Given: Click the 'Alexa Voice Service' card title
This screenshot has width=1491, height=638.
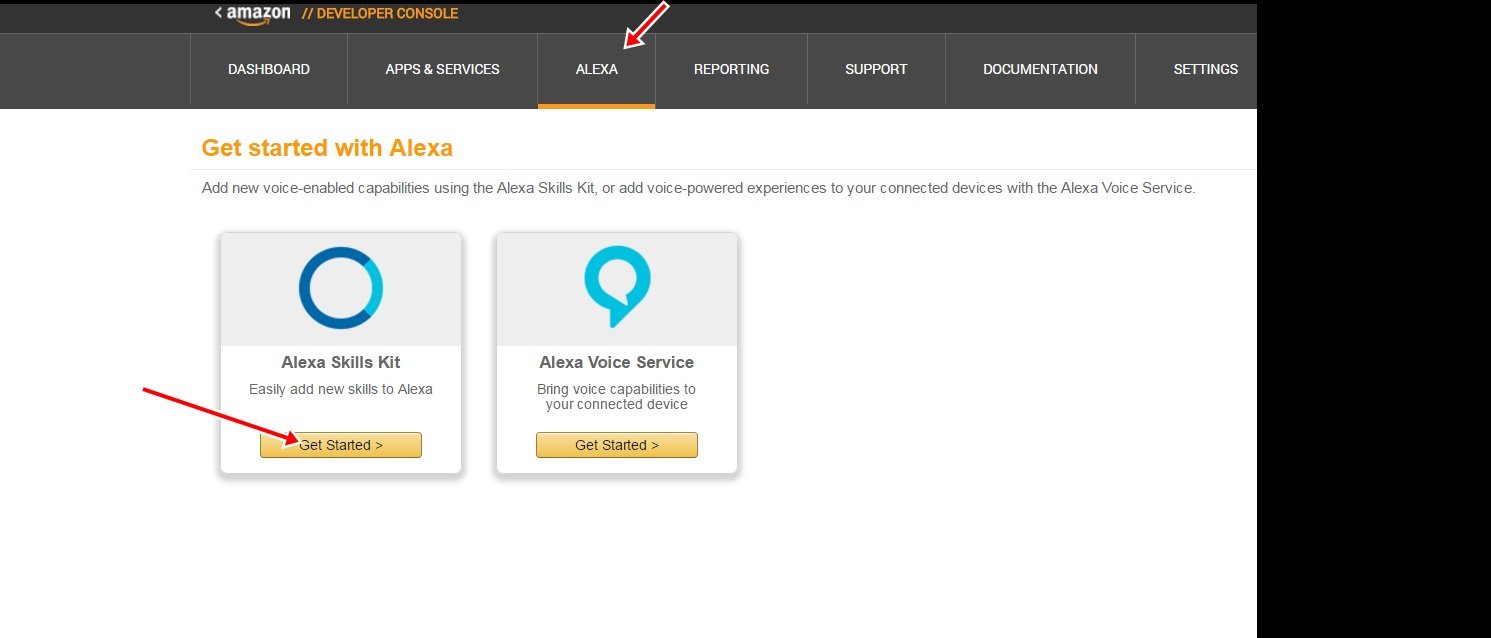Looking at the screenshot, I should pos(617,362).
